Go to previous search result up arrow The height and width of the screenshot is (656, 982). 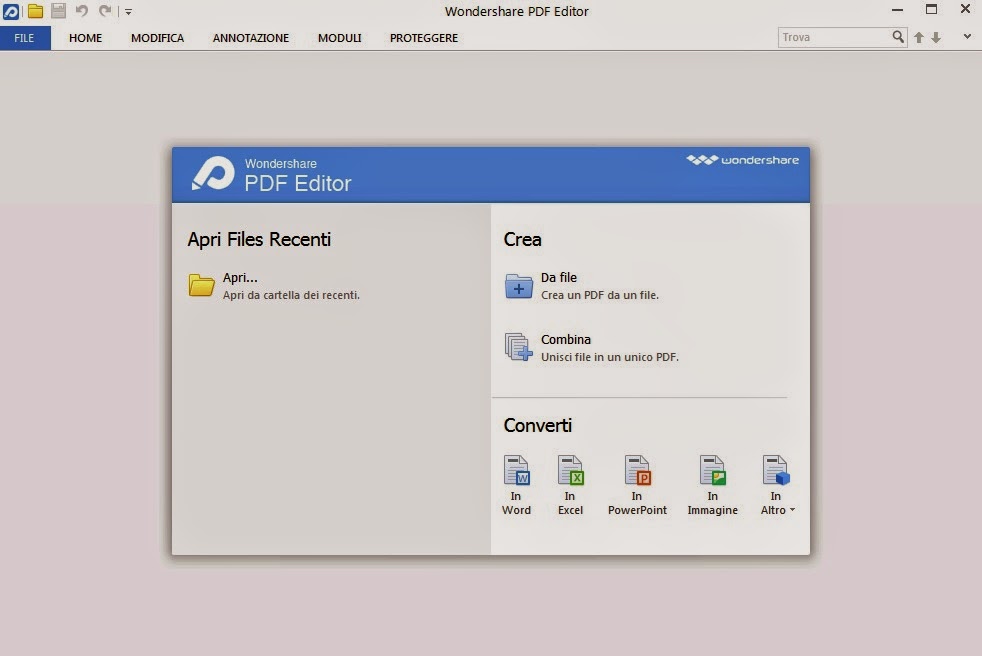919,38
